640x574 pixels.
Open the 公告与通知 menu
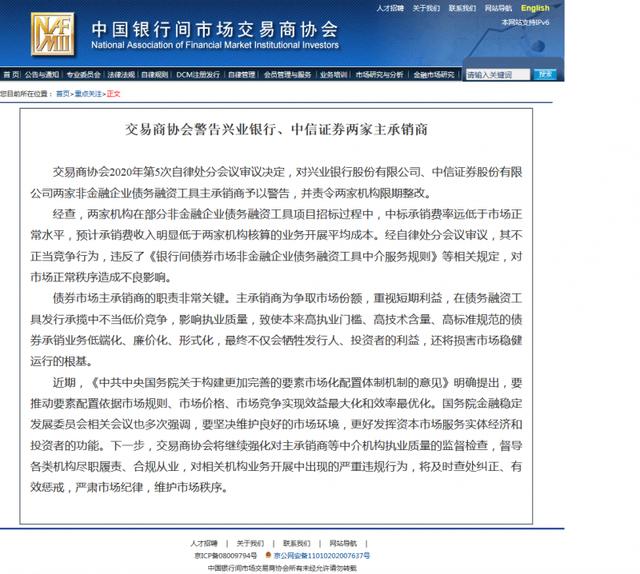point(42,74)
